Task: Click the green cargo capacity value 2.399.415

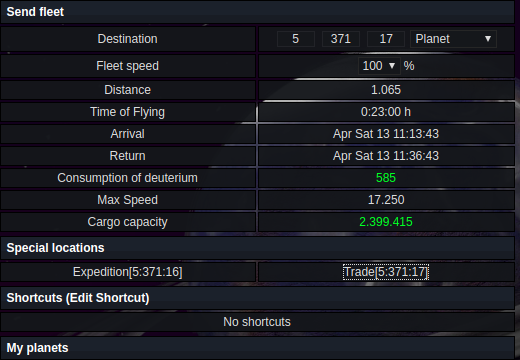Action: [x=386, y=222]
